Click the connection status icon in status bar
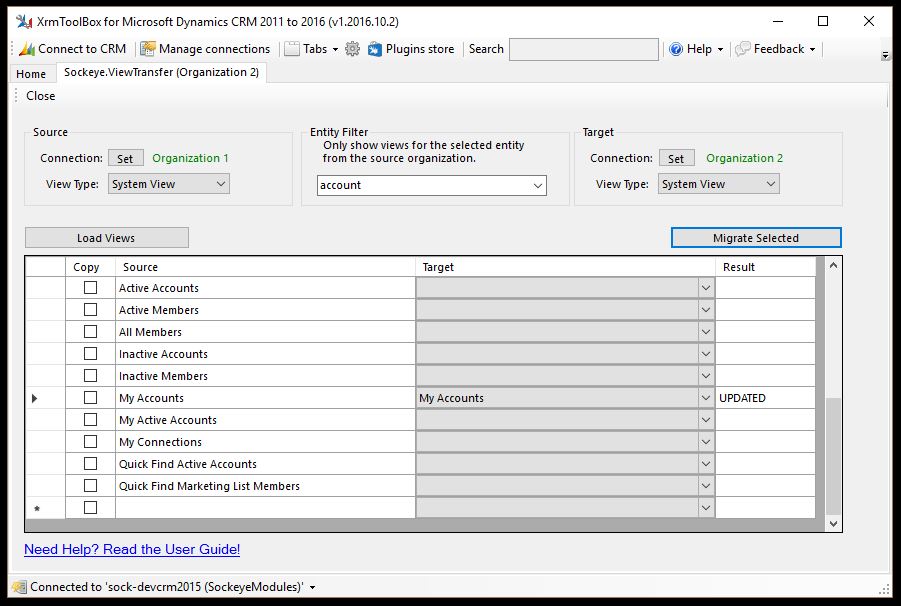The width and height of the screenshot is (901, 606). pos(20,587)
